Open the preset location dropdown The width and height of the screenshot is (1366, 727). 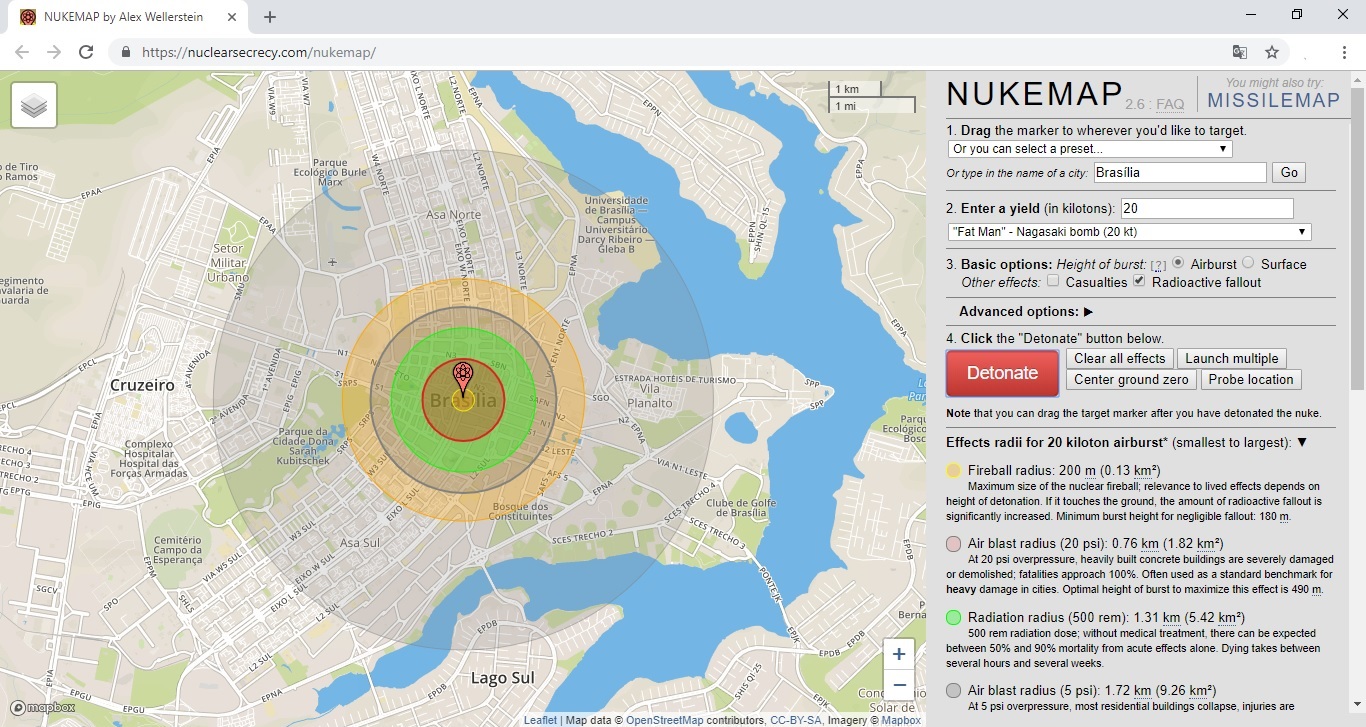[x=1090, y=149]
